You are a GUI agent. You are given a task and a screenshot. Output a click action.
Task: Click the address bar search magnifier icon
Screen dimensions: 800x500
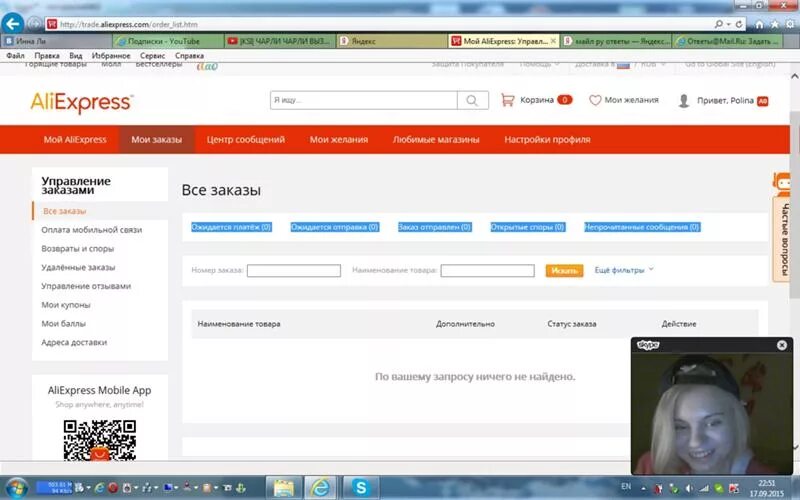click(x=719, y=24)
